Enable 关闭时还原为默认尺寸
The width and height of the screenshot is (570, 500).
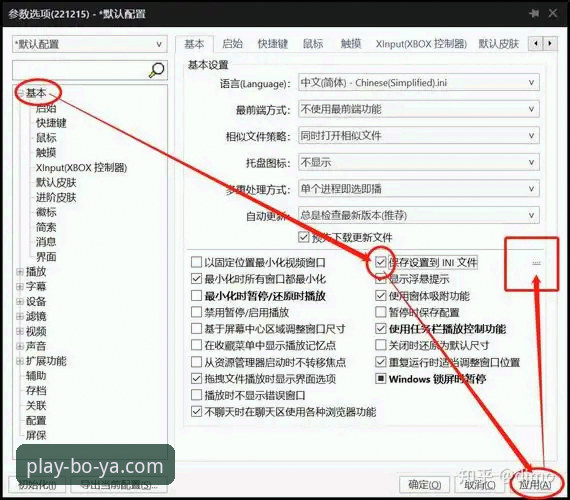381,345
